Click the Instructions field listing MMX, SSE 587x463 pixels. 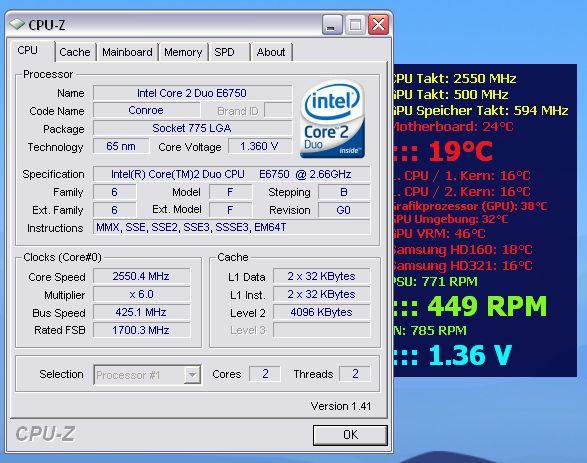click(x=231, y=227)
